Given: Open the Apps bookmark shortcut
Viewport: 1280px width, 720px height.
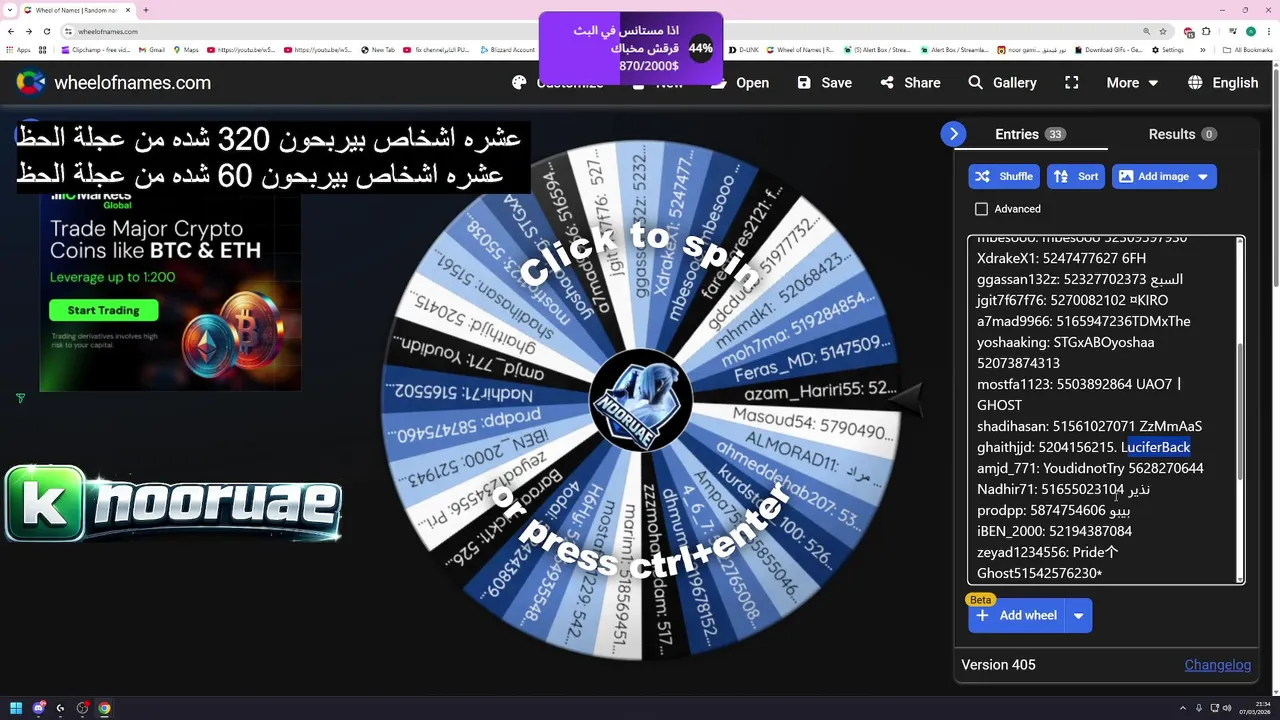Looking at the screenshot, I should 18,50.
